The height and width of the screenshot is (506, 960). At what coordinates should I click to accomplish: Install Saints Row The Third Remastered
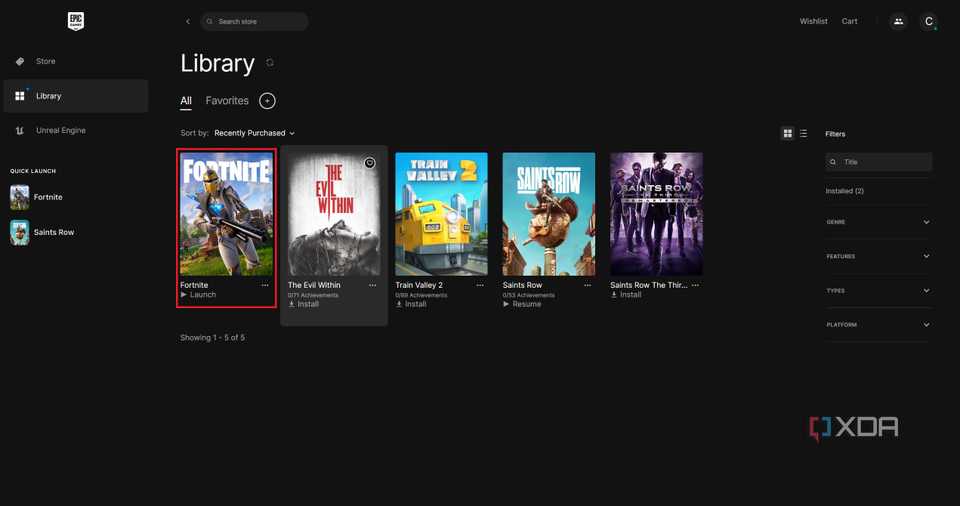[x=626, y=295]
